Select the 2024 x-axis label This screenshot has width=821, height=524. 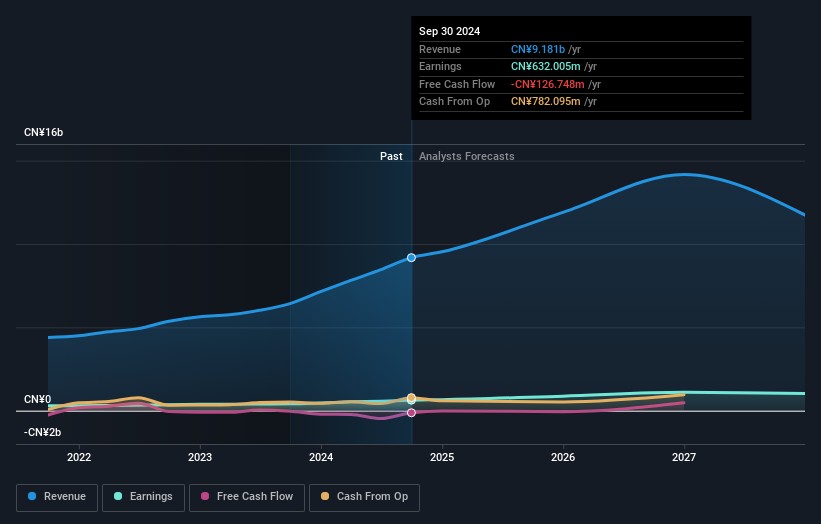coord(321,458)
